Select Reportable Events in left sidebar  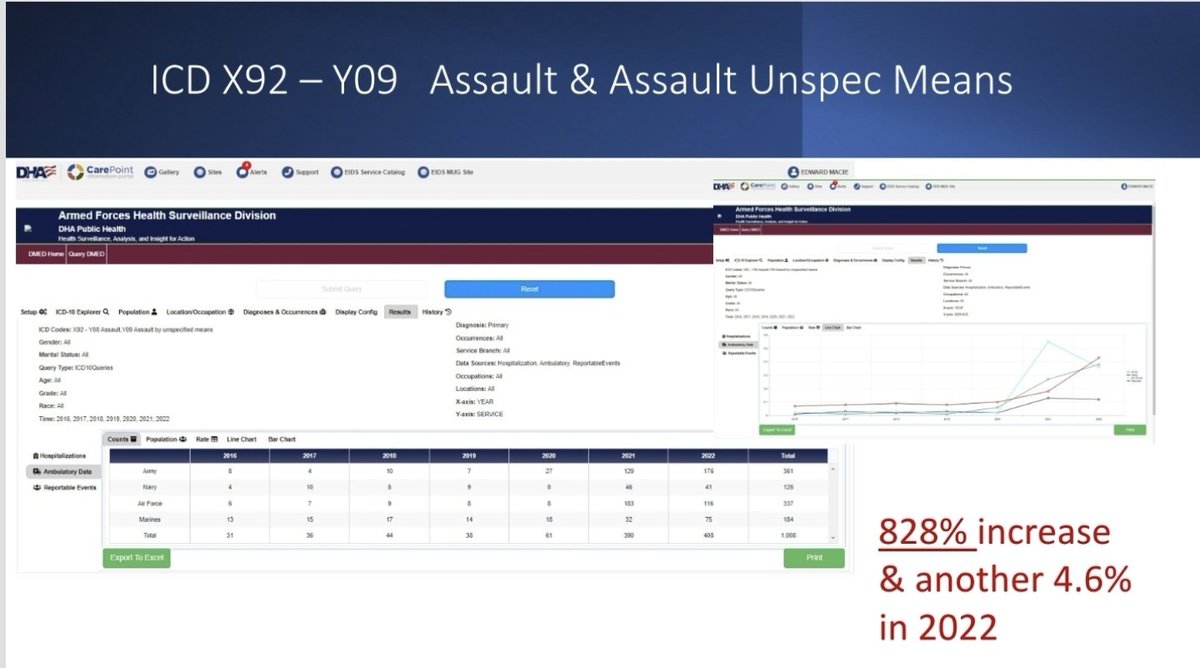(x=64, y=488)
